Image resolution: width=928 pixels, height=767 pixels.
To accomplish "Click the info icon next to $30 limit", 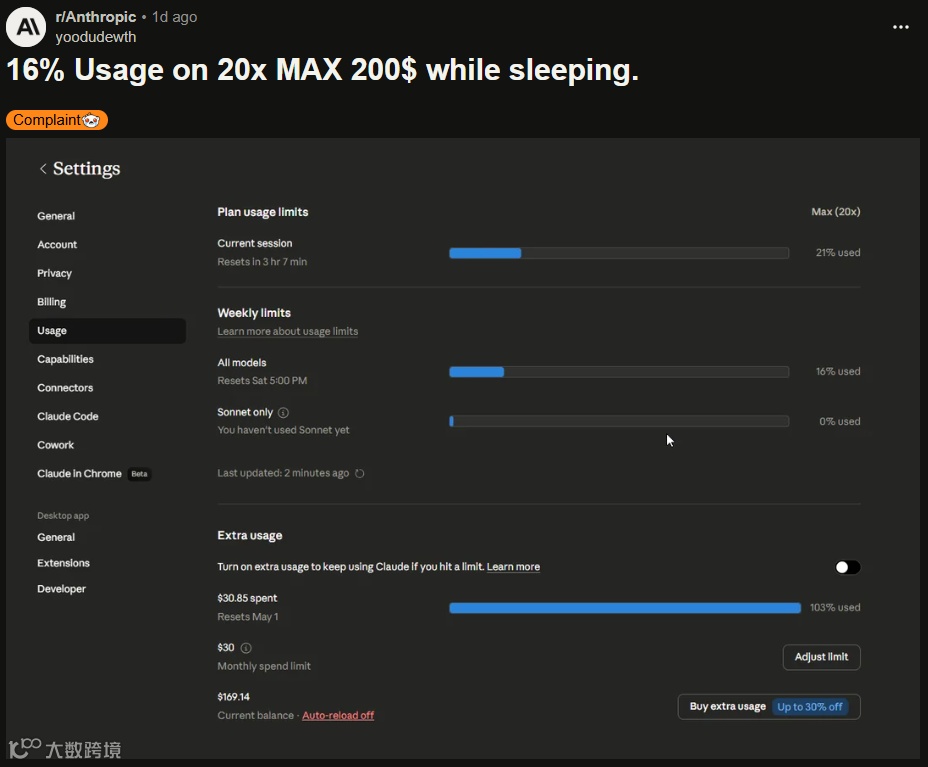I will pos(246,648).
